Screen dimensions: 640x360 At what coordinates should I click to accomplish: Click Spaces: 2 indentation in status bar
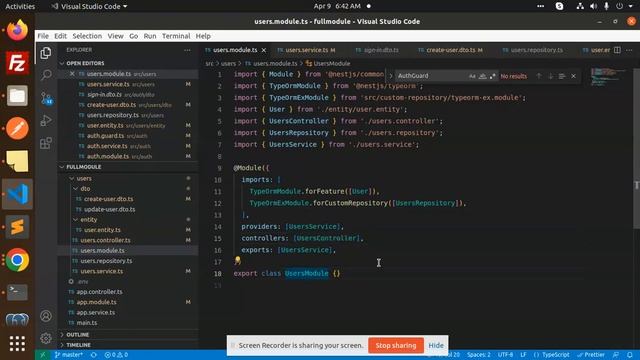479,355
